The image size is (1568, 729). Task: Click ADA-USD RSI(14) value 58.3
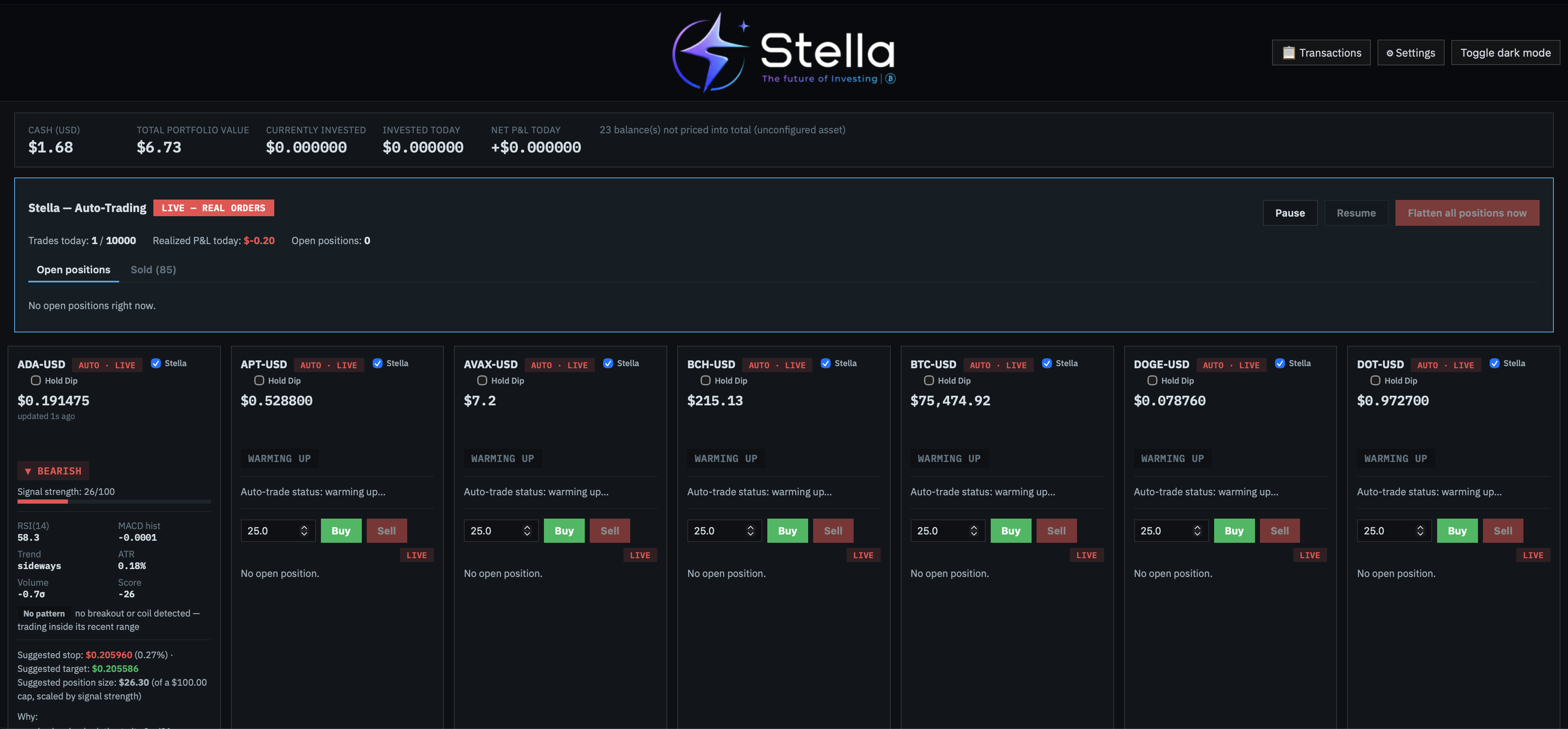[29, 537]
